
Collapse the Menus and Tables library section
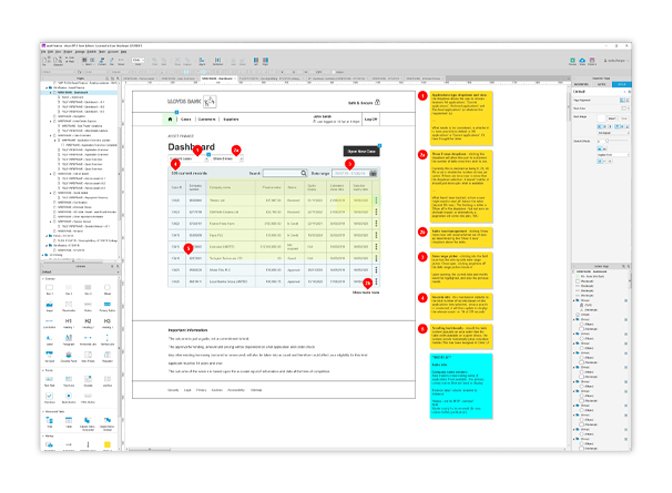click(x=44, y=412)
